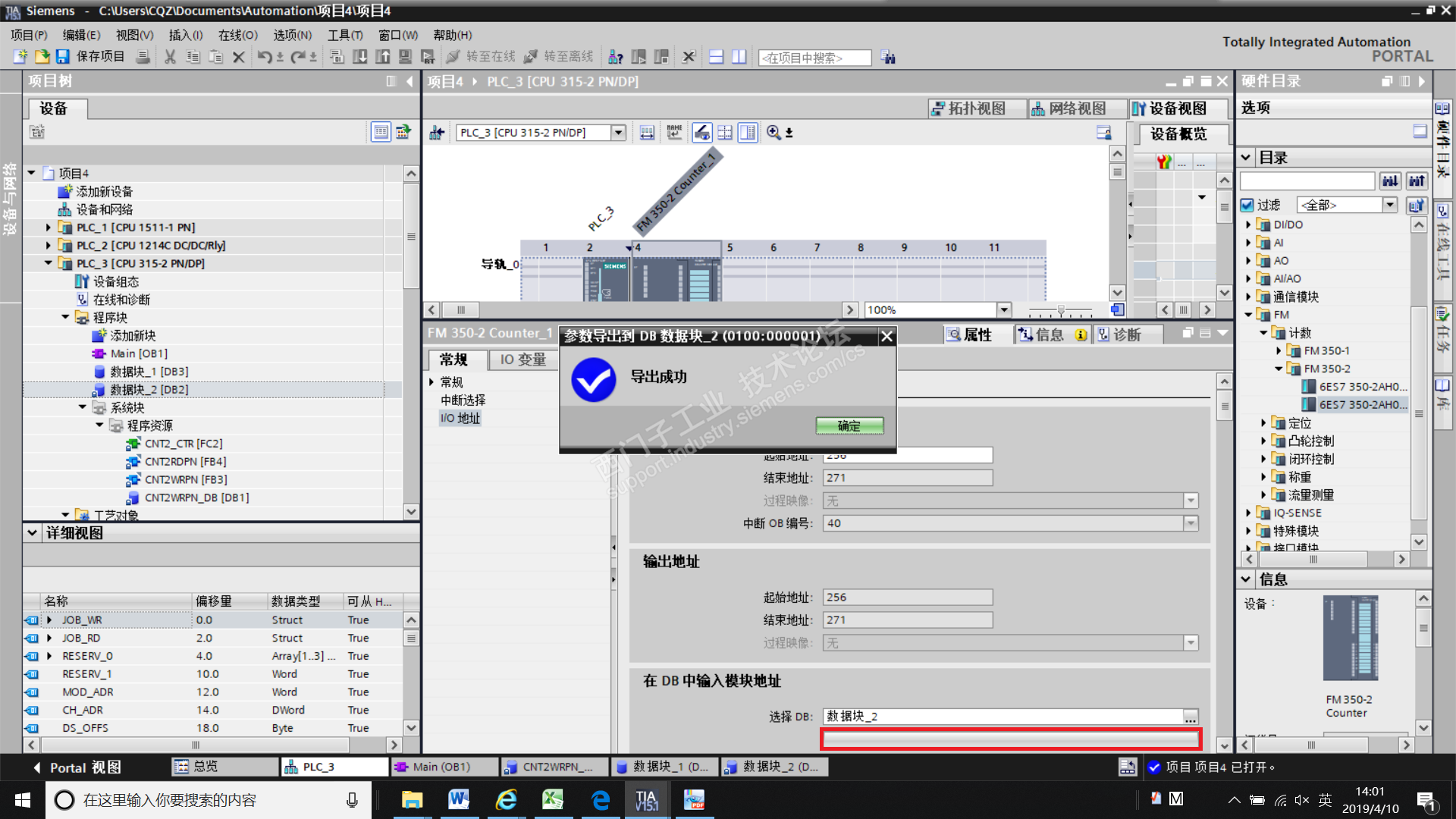Toggle the filter checkbox in catalog
Screen dimensions: 1456x819
pyautogui.click(x=1247, y=205)
